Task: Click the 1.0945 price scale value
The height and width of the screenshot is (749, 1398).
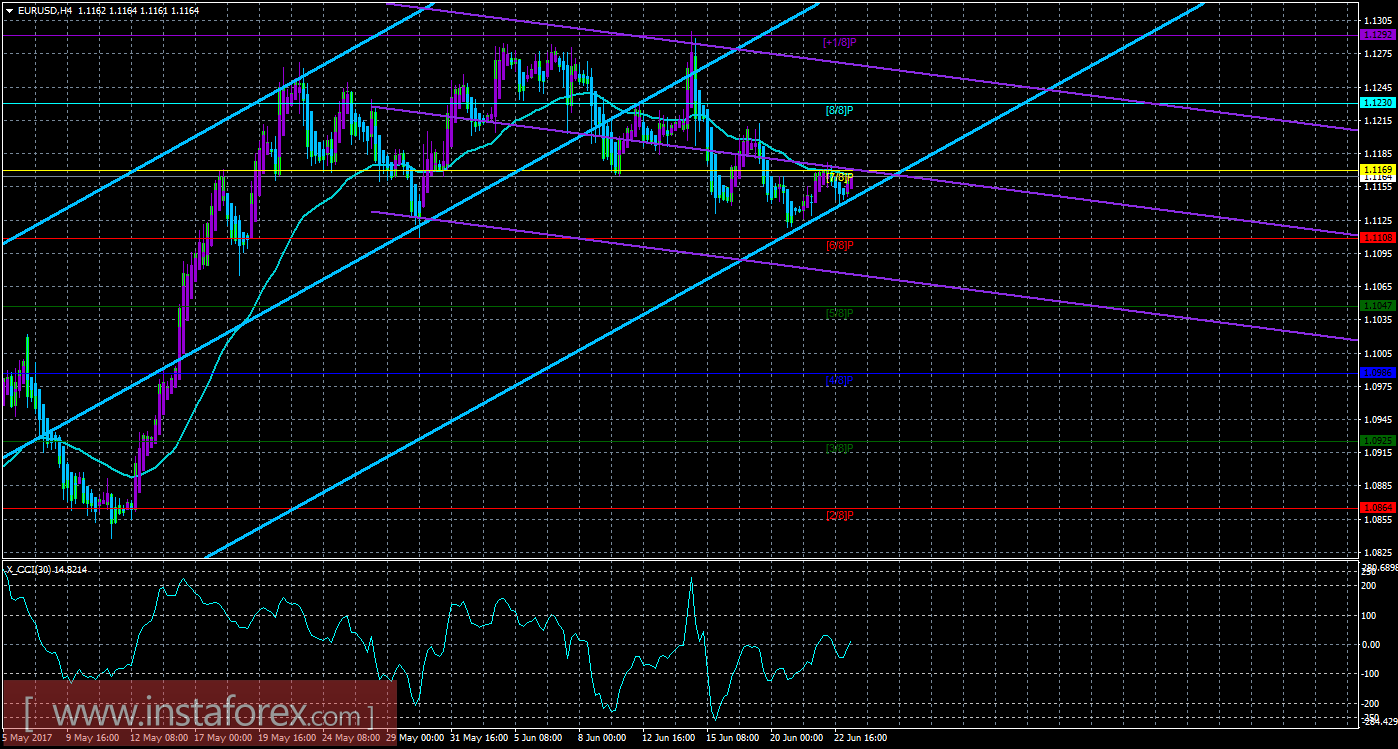Action: (1378, 420)
